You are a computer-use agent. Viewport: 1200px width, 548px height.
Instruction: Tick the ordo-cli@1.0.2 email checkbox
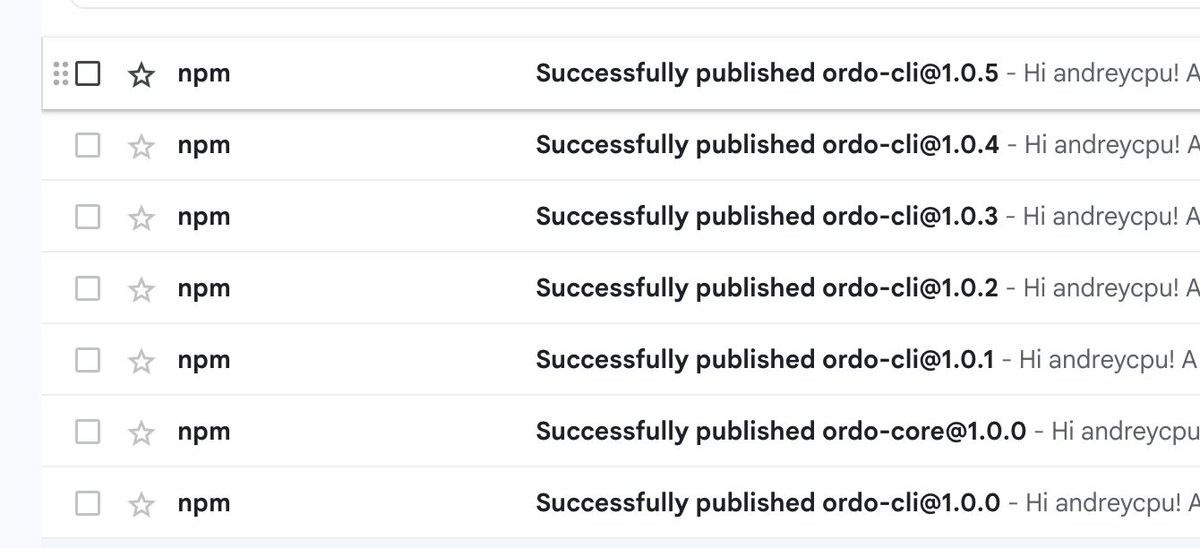pyautogui.click(x=88, y=288)
